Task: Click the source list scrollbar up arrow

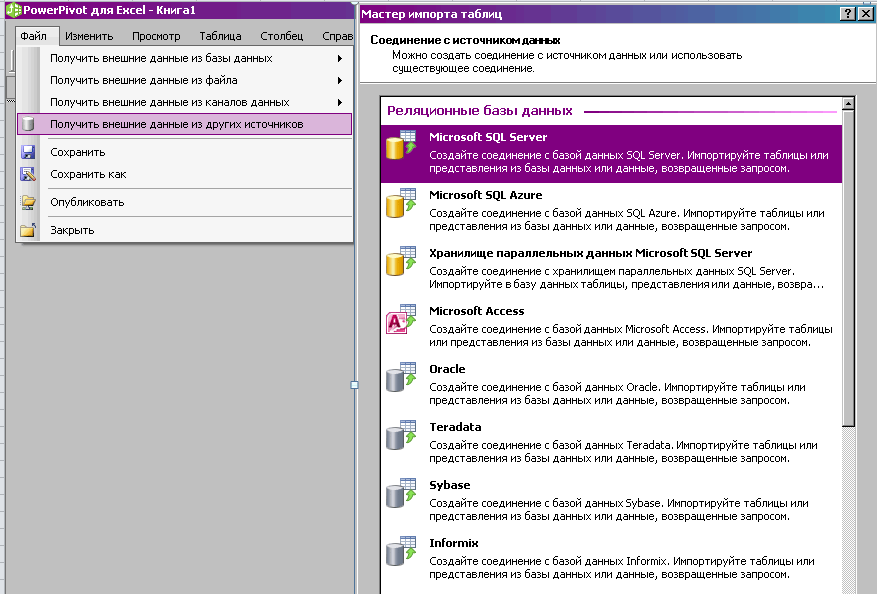Action: click(848, 103)
